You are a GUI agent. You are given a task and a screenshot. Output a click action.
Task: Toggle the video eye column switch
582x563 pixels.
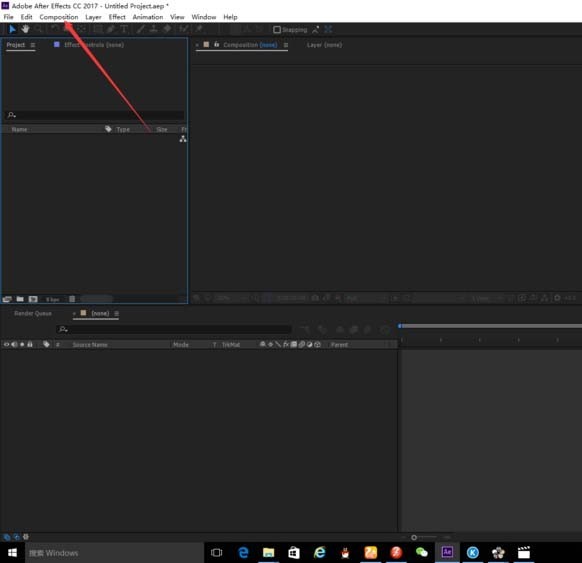point(6,344)
